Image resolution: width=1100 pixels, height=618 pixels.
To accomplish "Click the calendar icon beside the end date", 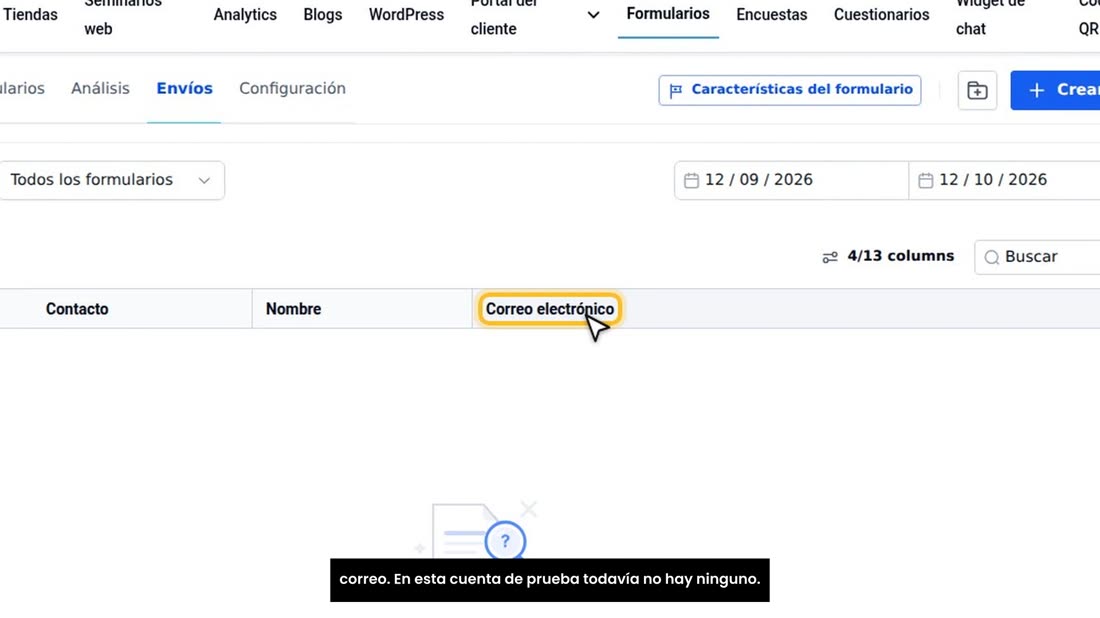I will pos(925,180).
